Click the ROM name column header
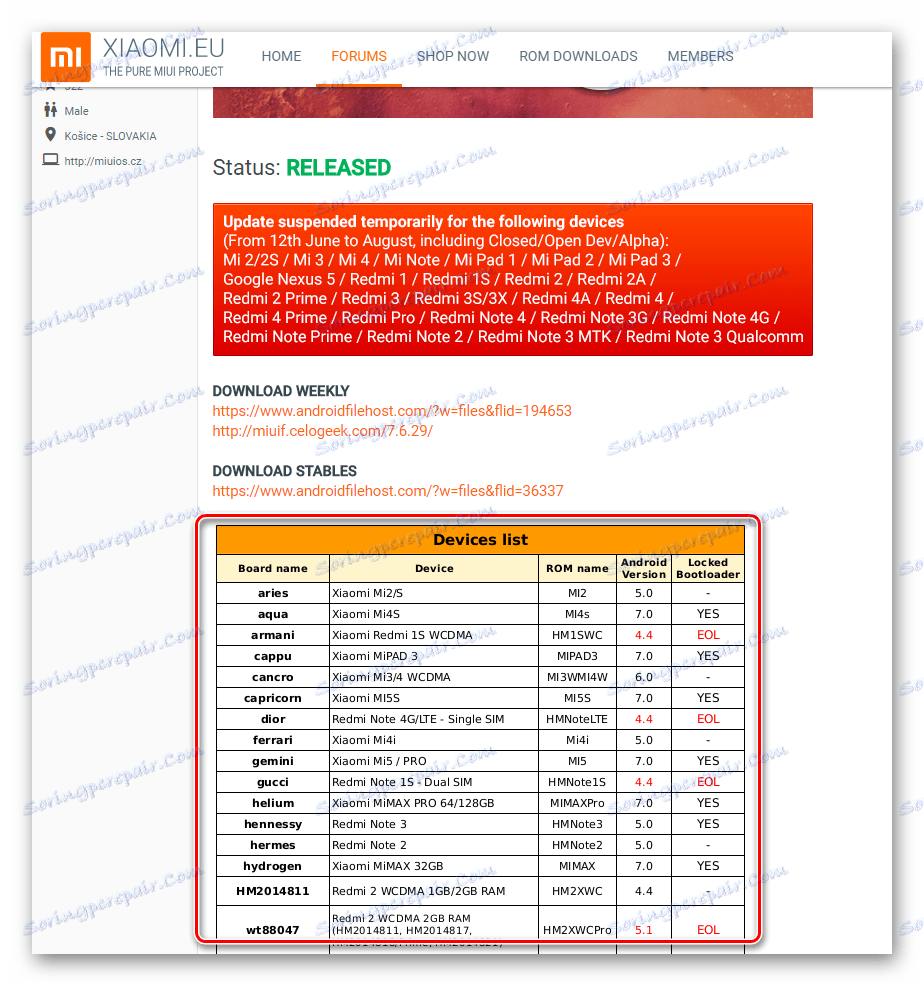924x986 pixels. 577,568
